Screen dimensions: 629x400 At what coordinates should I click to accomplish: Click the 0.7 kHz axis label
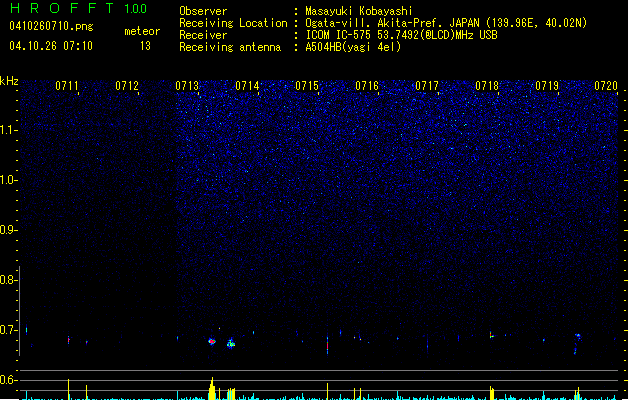(x=9, y=330)
